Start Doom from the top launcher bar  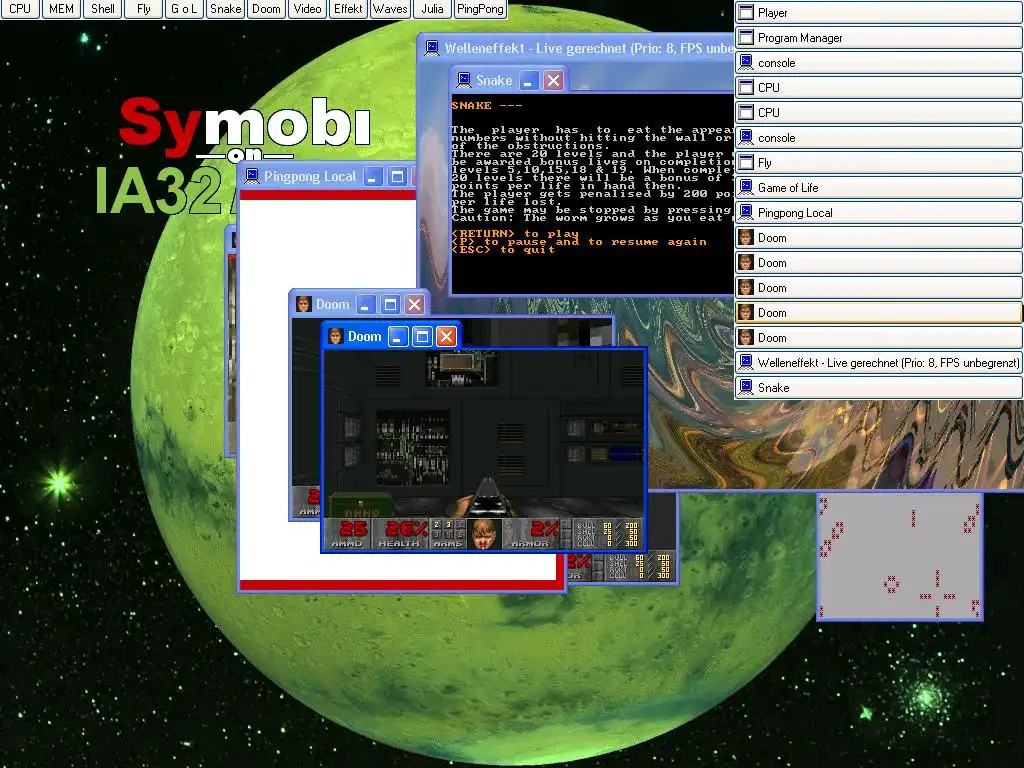point(266,9)
